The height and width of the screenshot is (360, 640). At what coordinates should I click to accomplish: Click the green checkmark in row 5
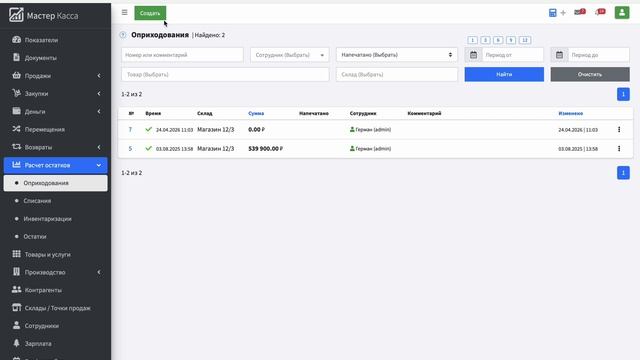tap(149, 149)
